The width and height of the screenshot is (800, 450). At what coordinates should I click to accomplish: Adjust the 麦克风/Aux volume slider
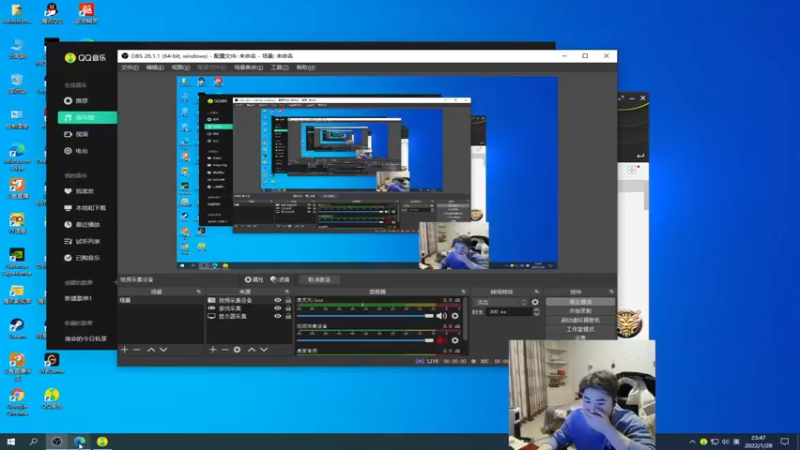tap(365, 316)
